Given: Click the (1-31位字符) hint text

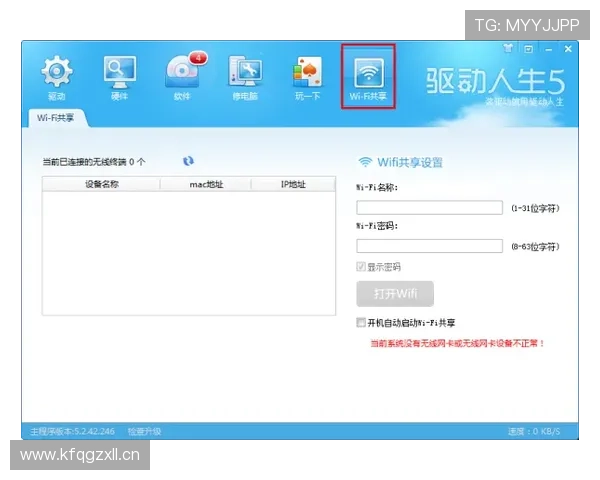Looking at the screenshot, I should pyautogui.click(x=535, y=208).
